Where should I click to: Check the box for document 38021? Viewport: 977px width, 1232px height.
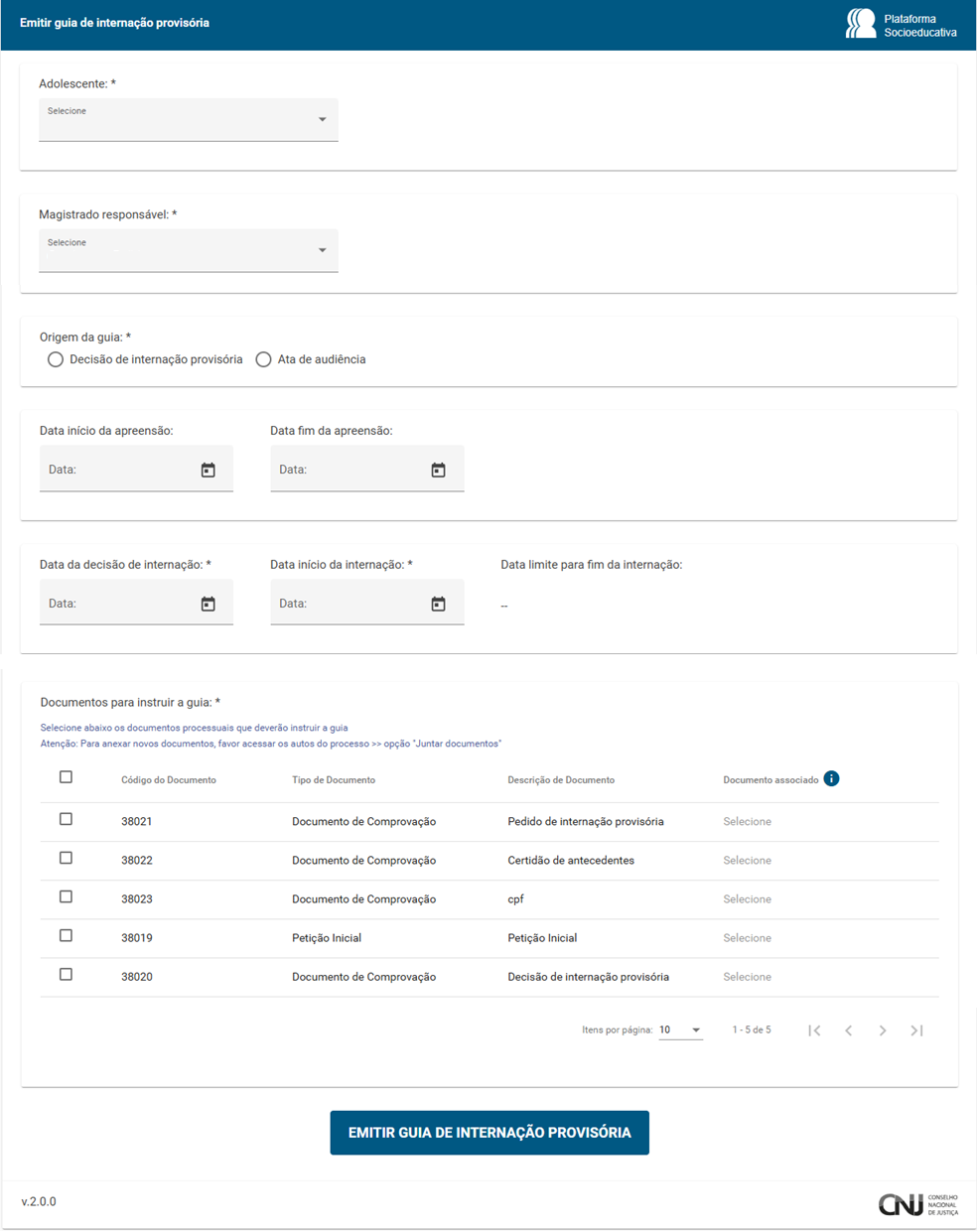click(66, 820)
